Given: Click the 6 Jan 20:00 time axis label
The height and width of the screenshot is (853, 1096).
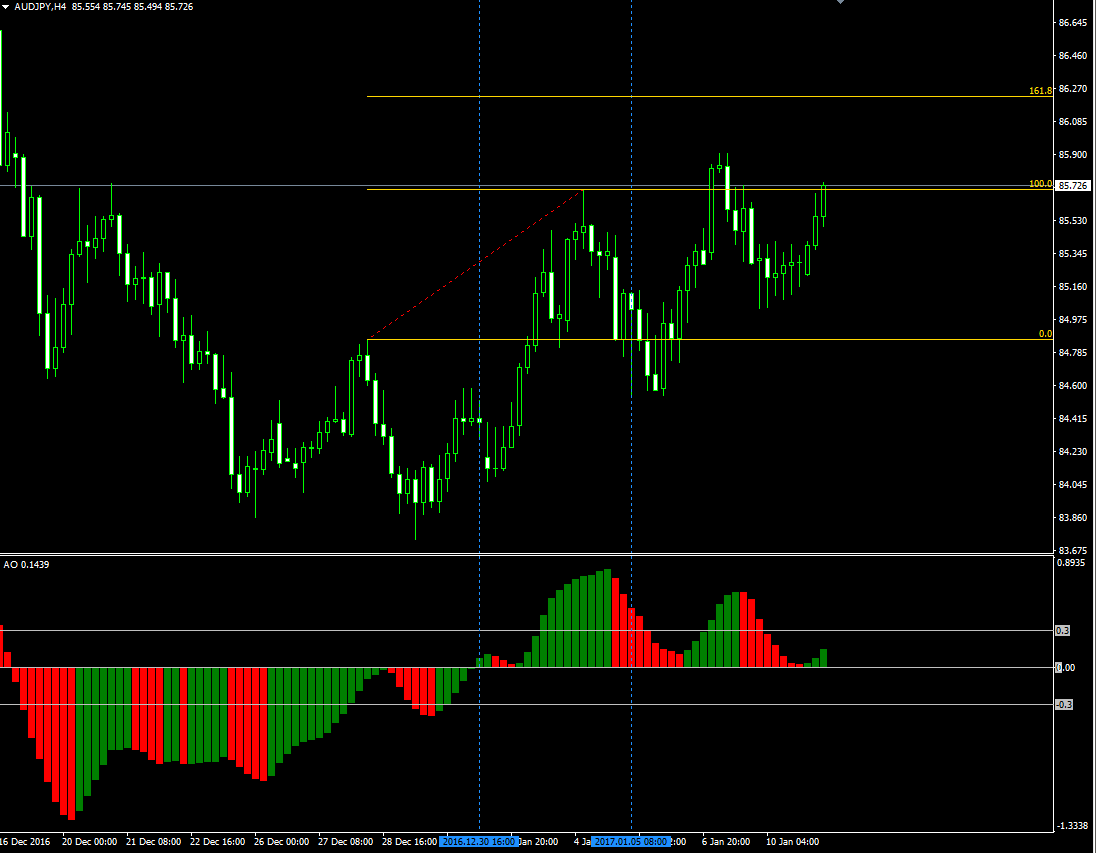Looking at the screenshot, I should coord(726,842).
